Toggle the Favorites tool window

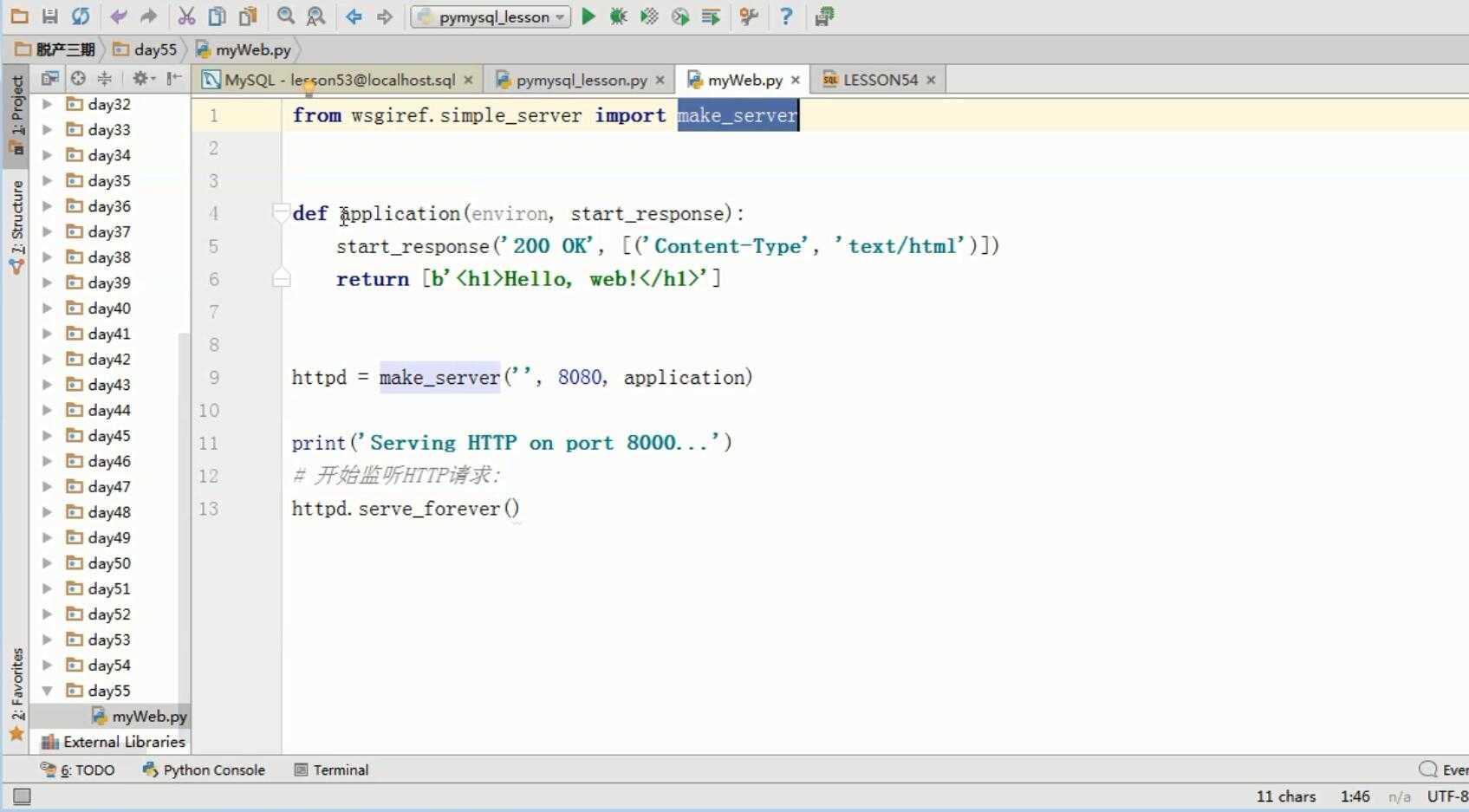pos(16,693)
